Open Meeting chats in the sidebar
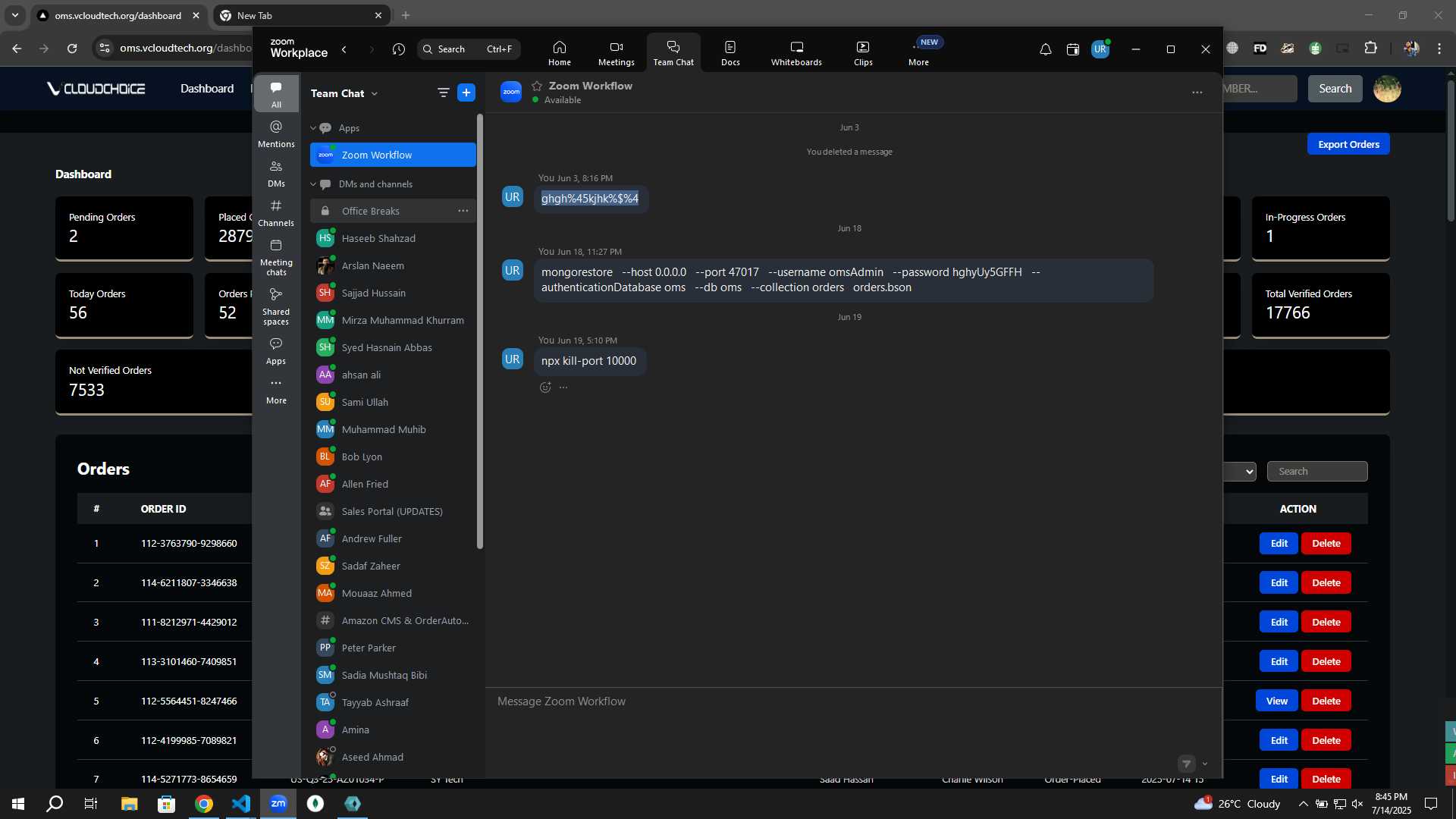Screen dimensions: 1456x819 (x=276, y=257)
